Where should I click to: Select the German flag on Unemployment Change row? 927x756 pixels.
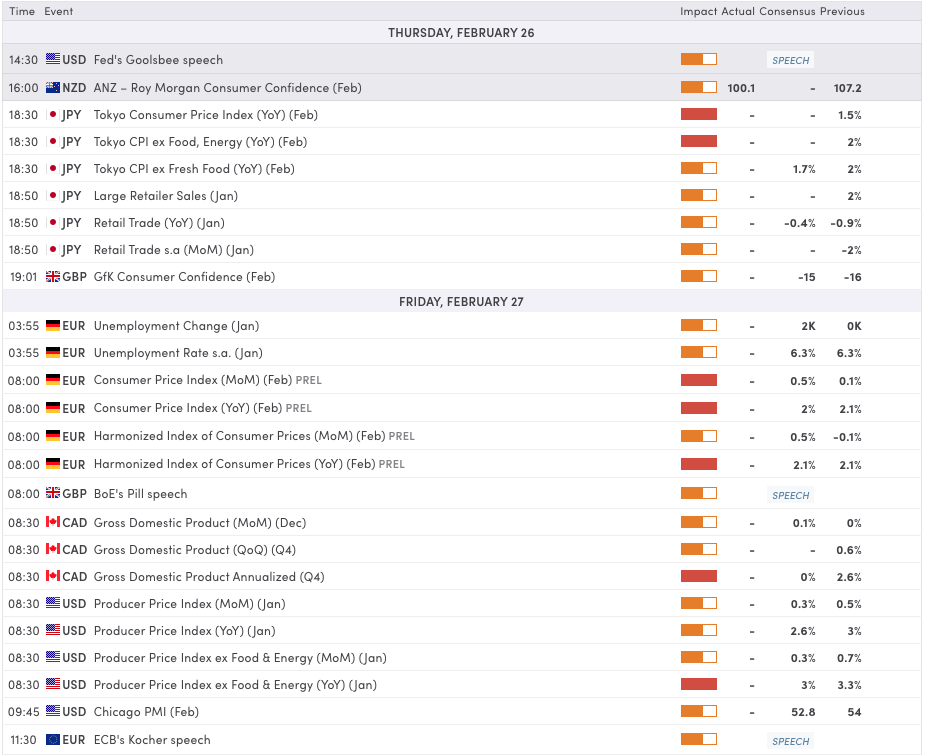tap(55, 325)
